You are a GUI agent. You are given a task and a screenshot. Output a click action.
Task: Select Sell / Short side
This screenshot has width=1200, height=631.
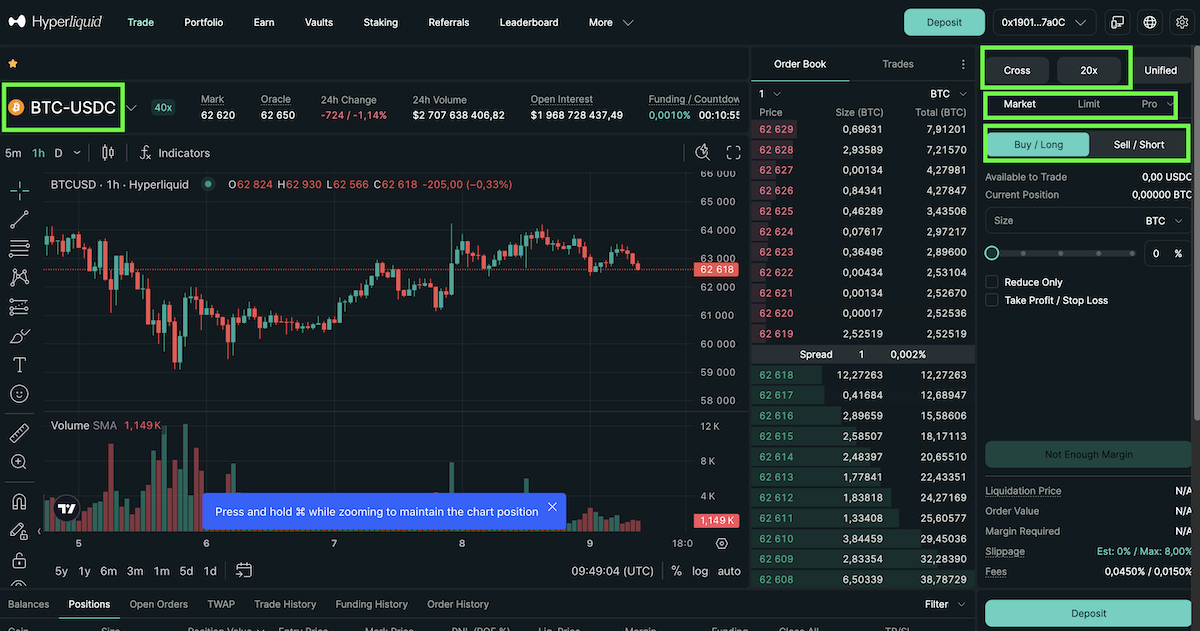1139,144
